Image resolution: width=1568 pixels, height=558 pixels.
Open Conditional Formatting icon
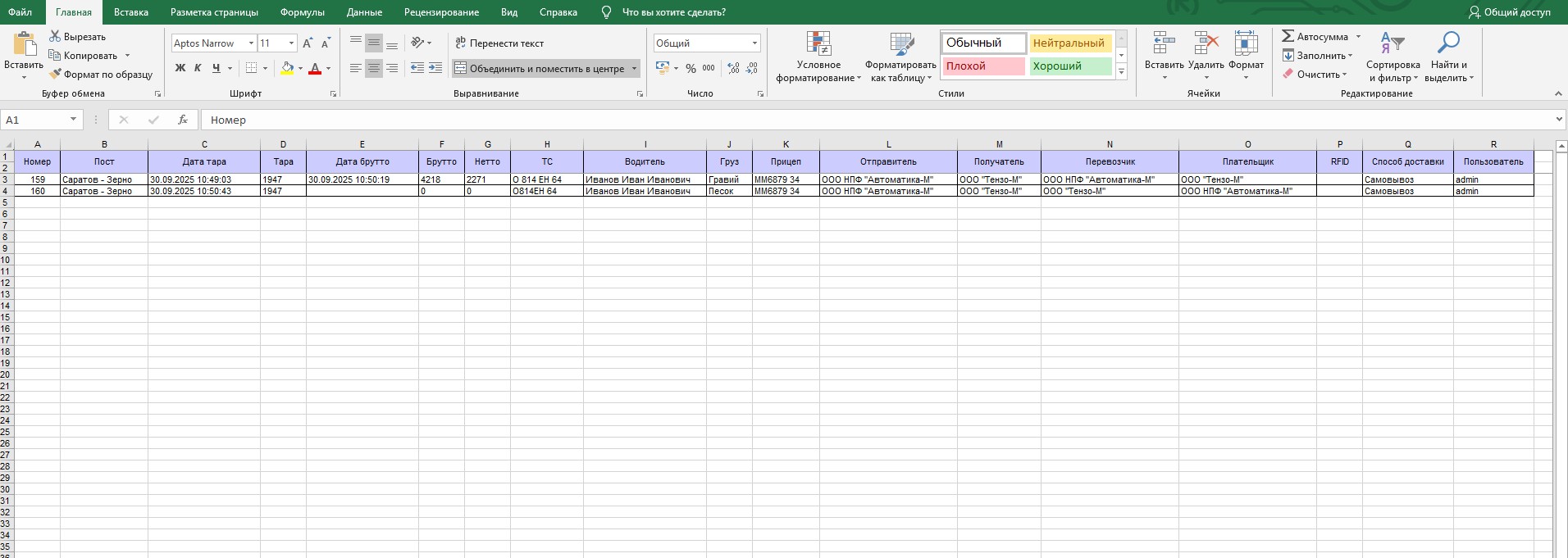(x=818, y=45)
